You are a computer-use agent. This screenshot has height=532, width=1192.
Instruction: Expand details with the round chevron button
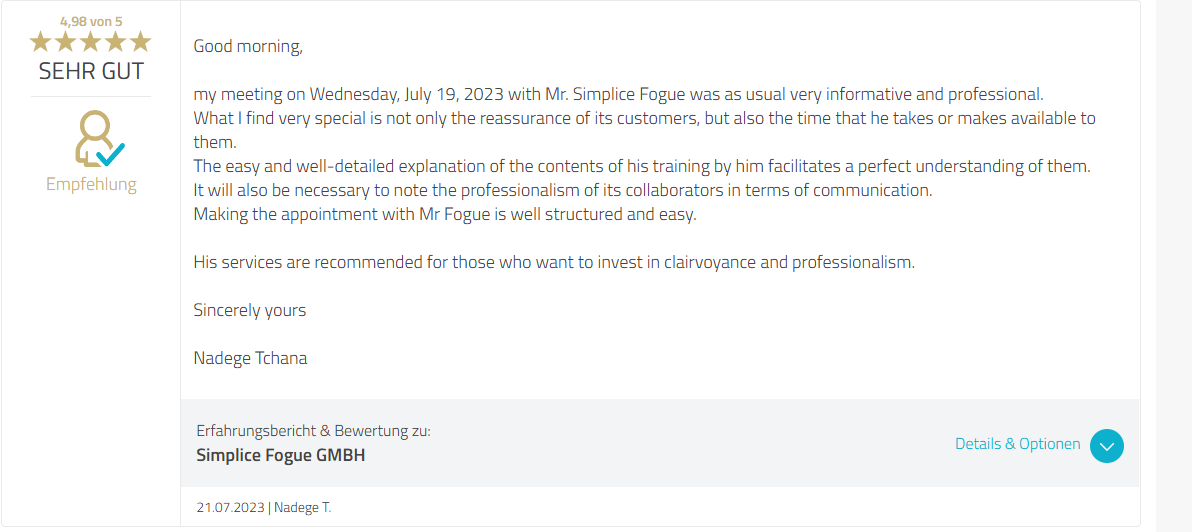coord(1106,446)
